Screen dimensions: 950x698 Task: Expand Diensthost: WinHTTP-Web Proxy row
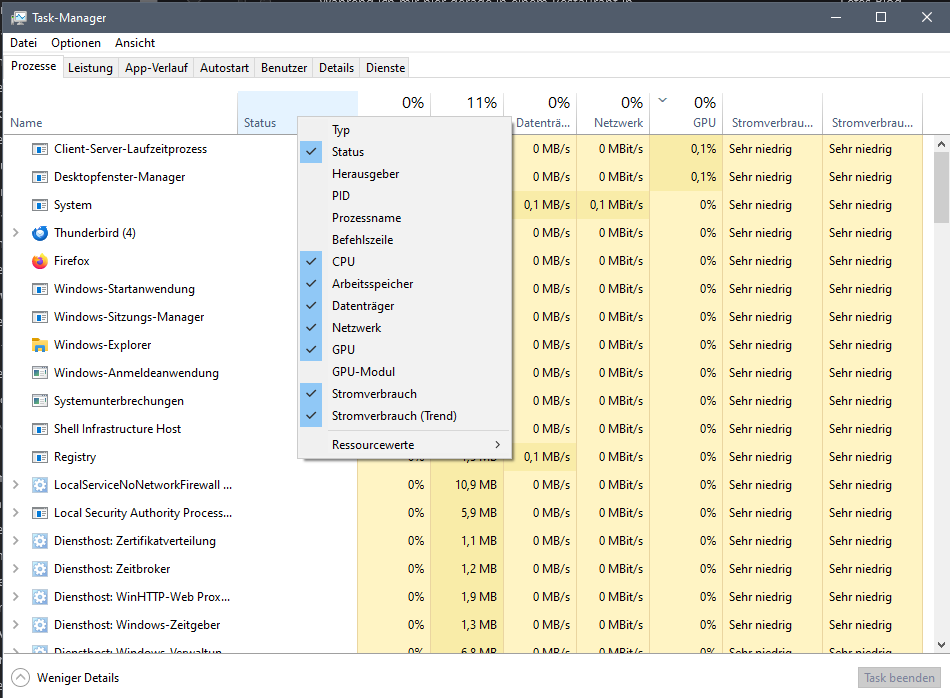[16, 597]
